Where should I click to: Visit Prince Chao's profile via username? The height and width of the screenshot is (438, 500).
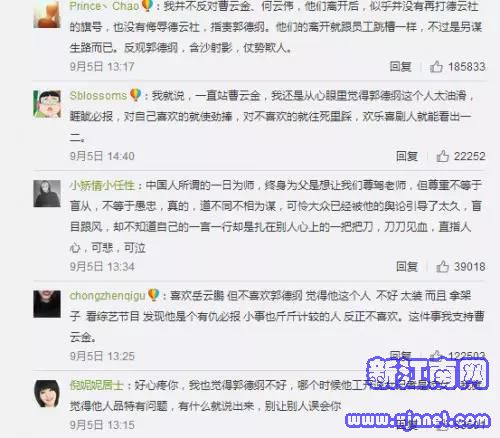tap(104, 6)
